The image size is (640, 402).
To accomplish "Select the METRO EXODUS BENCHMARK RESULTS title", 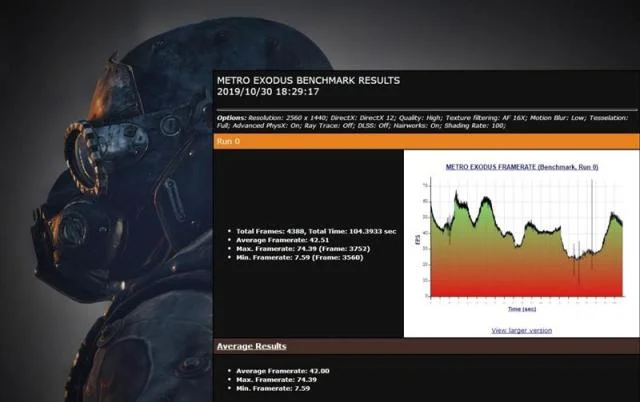I will [x=308, y=80].
